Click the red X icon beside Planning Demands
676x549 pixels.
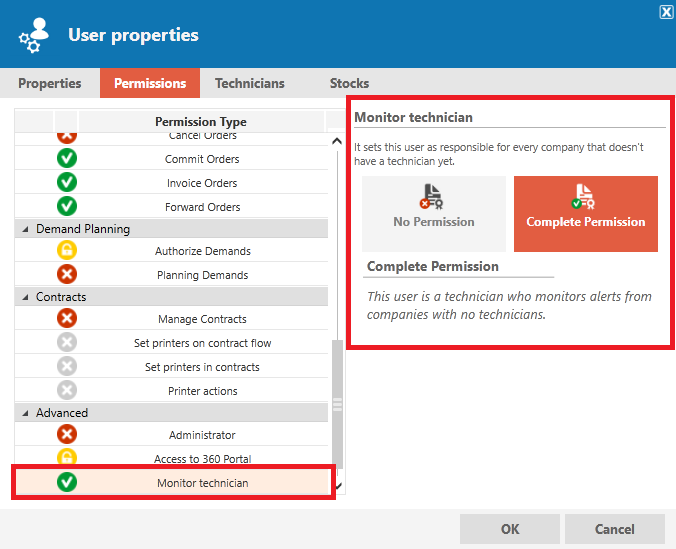(x=67, y=274)
